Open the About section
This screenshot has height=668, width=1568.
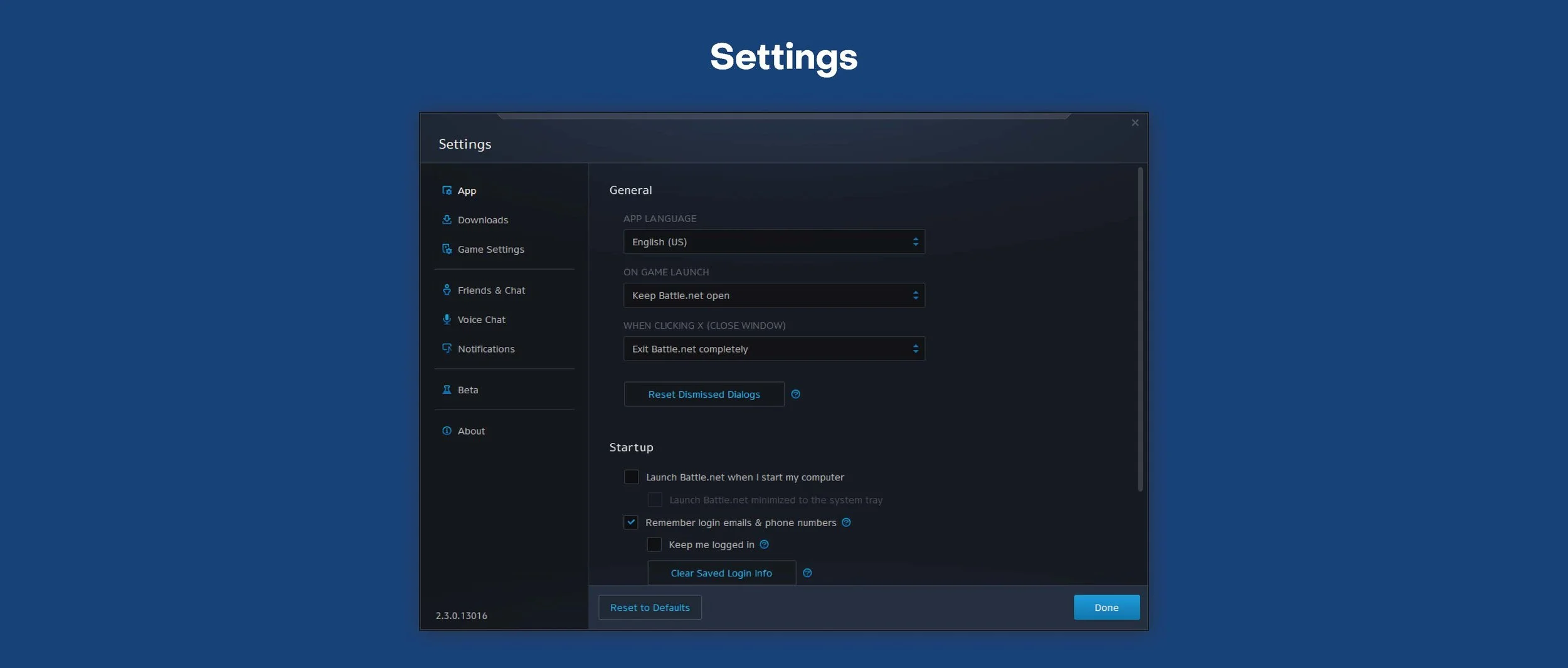(x=470, y=431)
